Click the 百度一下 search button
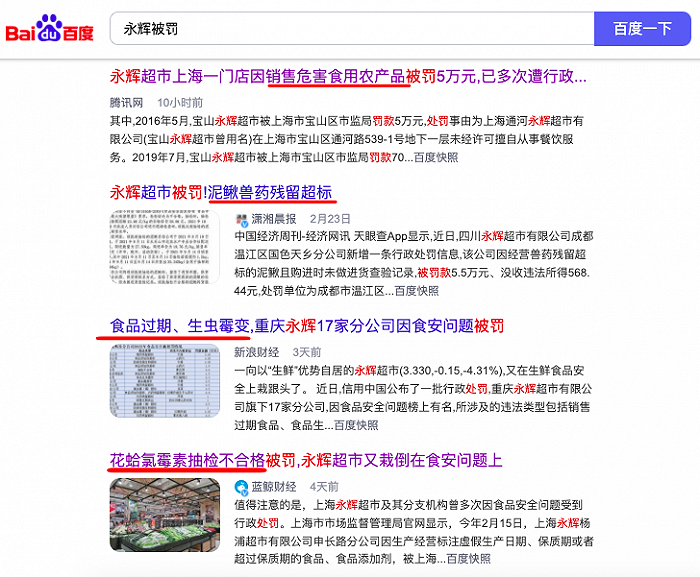Viewport: 700px width, 577px height. 642,29
